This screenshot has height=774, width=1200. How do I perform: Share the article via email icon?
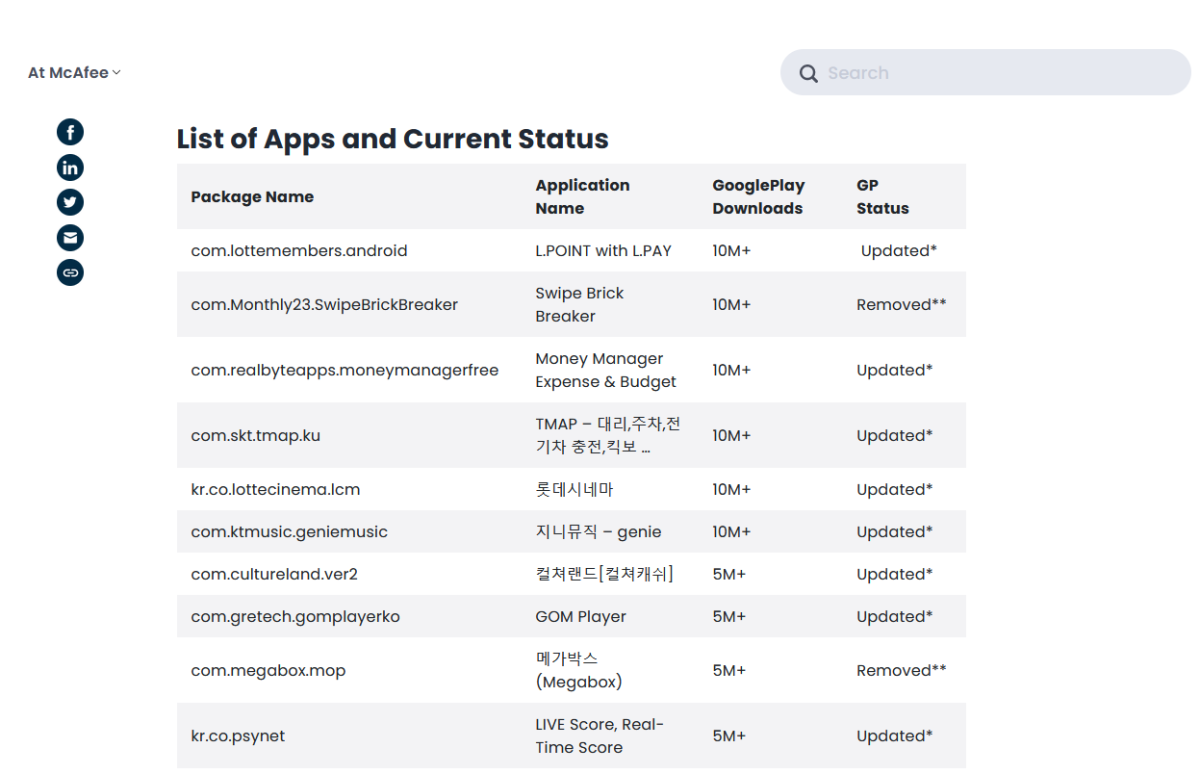click(x=70, y=237)
